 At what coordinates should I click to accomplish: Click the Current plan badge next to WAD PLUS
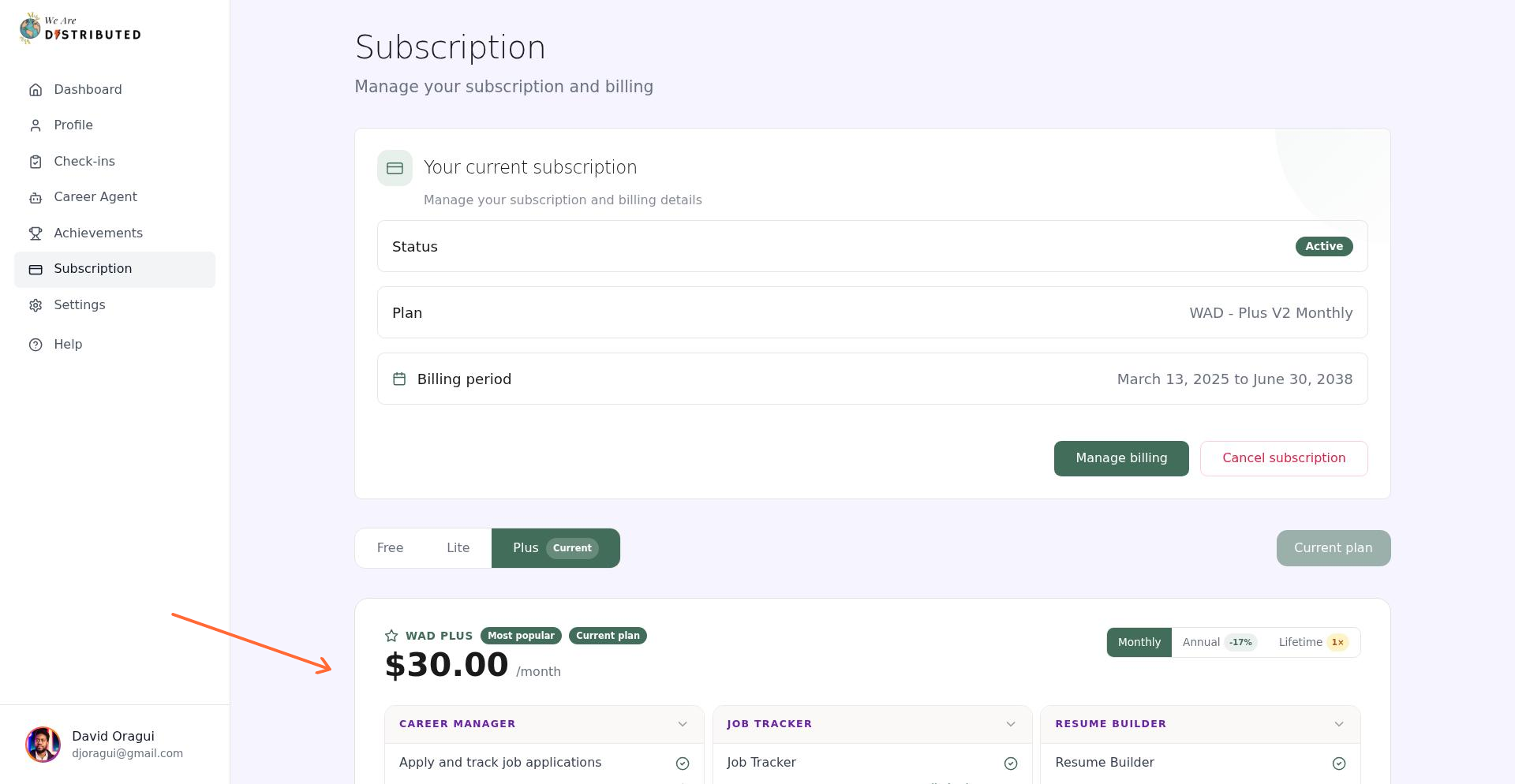[x=608, y=636]
